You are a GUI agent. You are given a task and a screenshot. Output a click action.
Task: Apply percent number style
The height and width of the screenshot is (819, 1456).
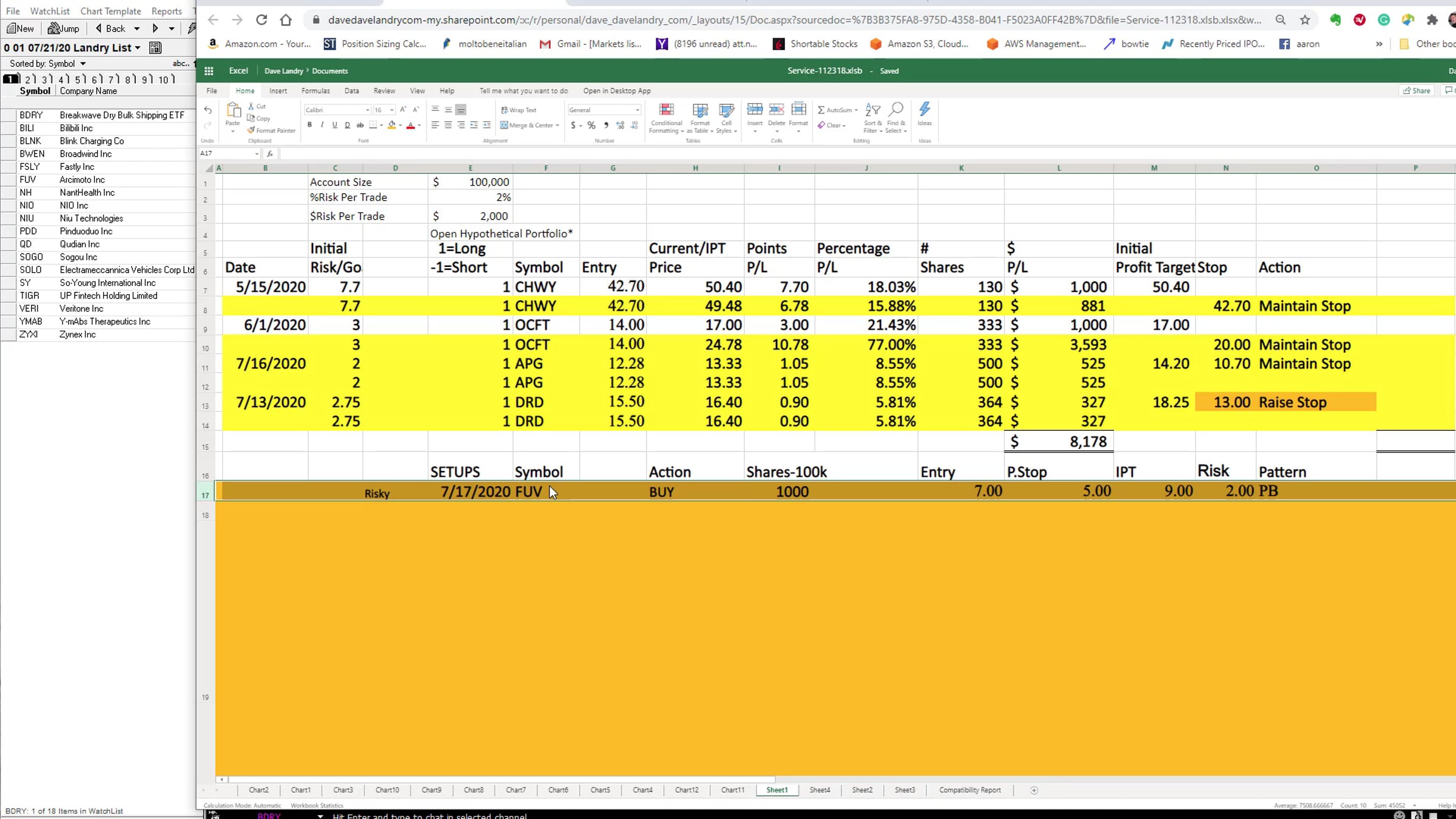click(591, 125)
